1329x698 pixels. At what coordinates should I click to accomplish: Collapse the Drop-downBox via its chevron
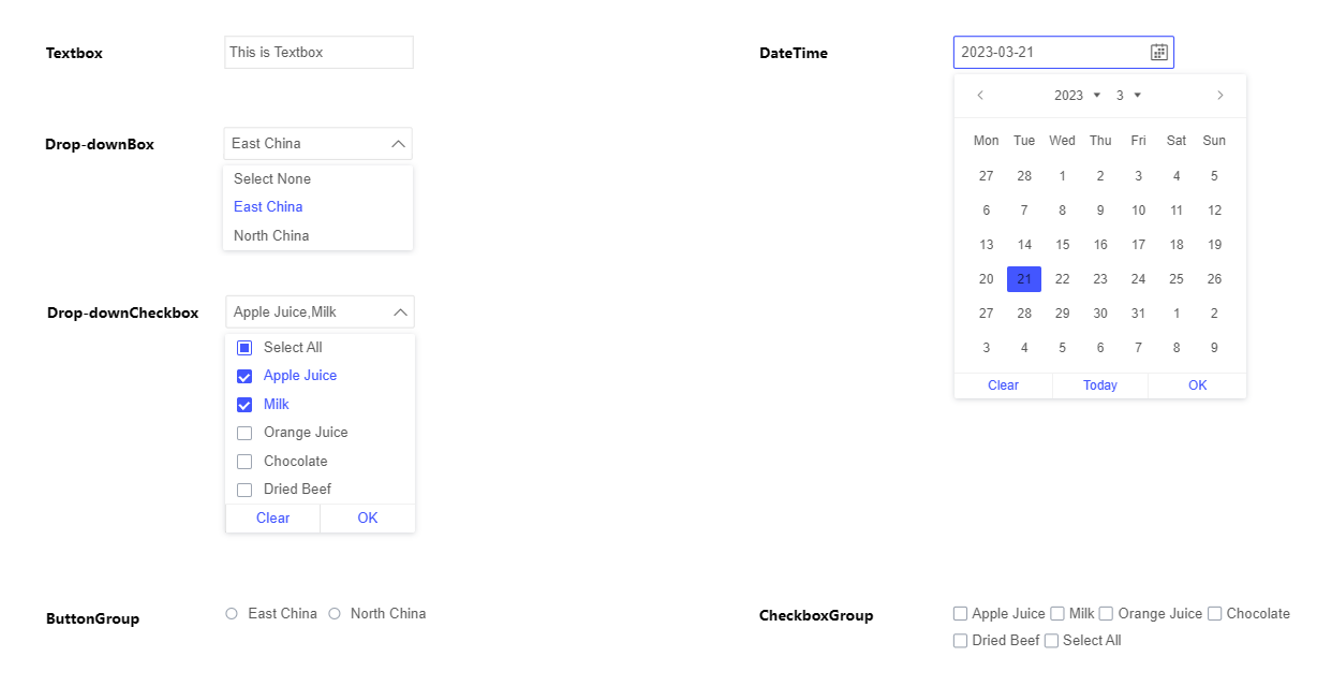tap(398, 143)
